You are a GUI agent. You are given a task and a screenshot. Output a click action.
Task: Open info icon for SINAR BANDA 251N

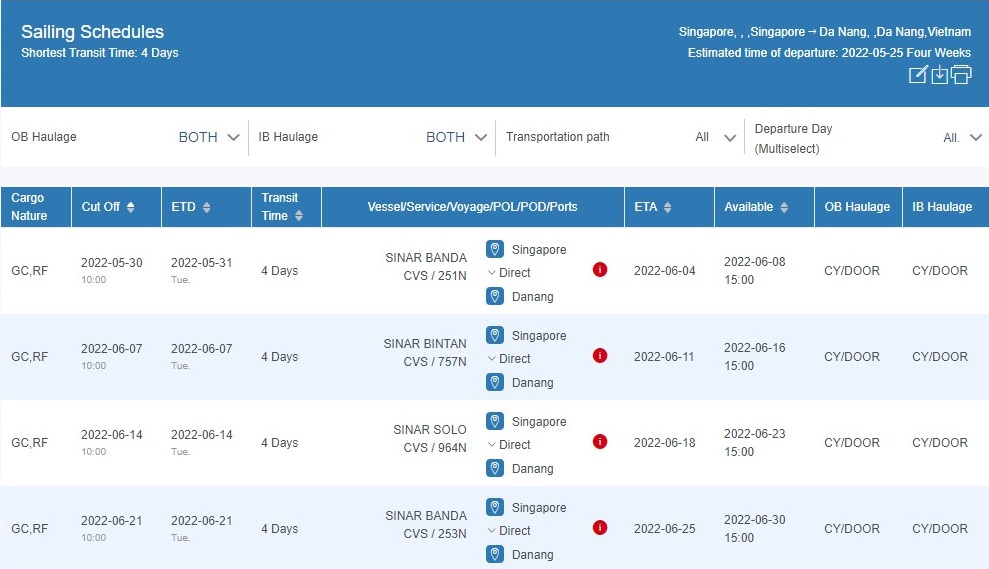[600, 269]
